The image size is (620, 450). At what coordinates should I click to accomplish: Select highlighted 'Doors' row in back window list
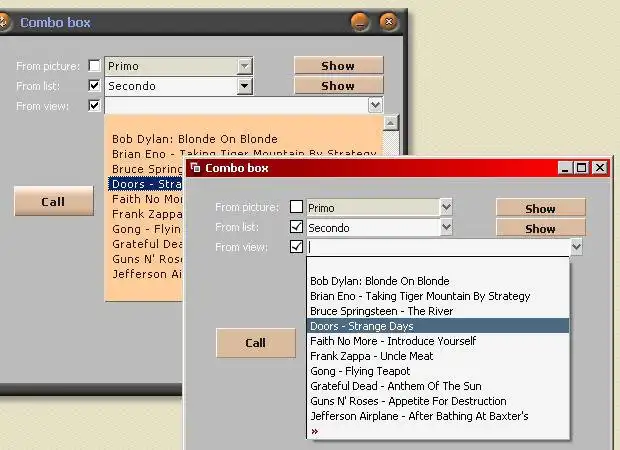[x=145, y=184]
